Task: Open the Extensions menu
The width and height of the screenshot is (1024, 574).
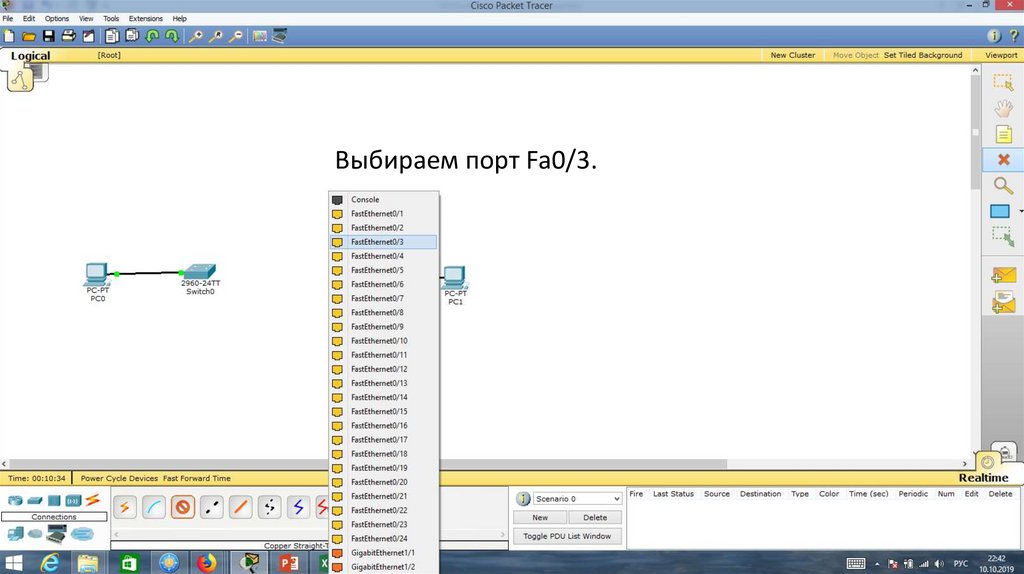Action: (x=146, y=18)
